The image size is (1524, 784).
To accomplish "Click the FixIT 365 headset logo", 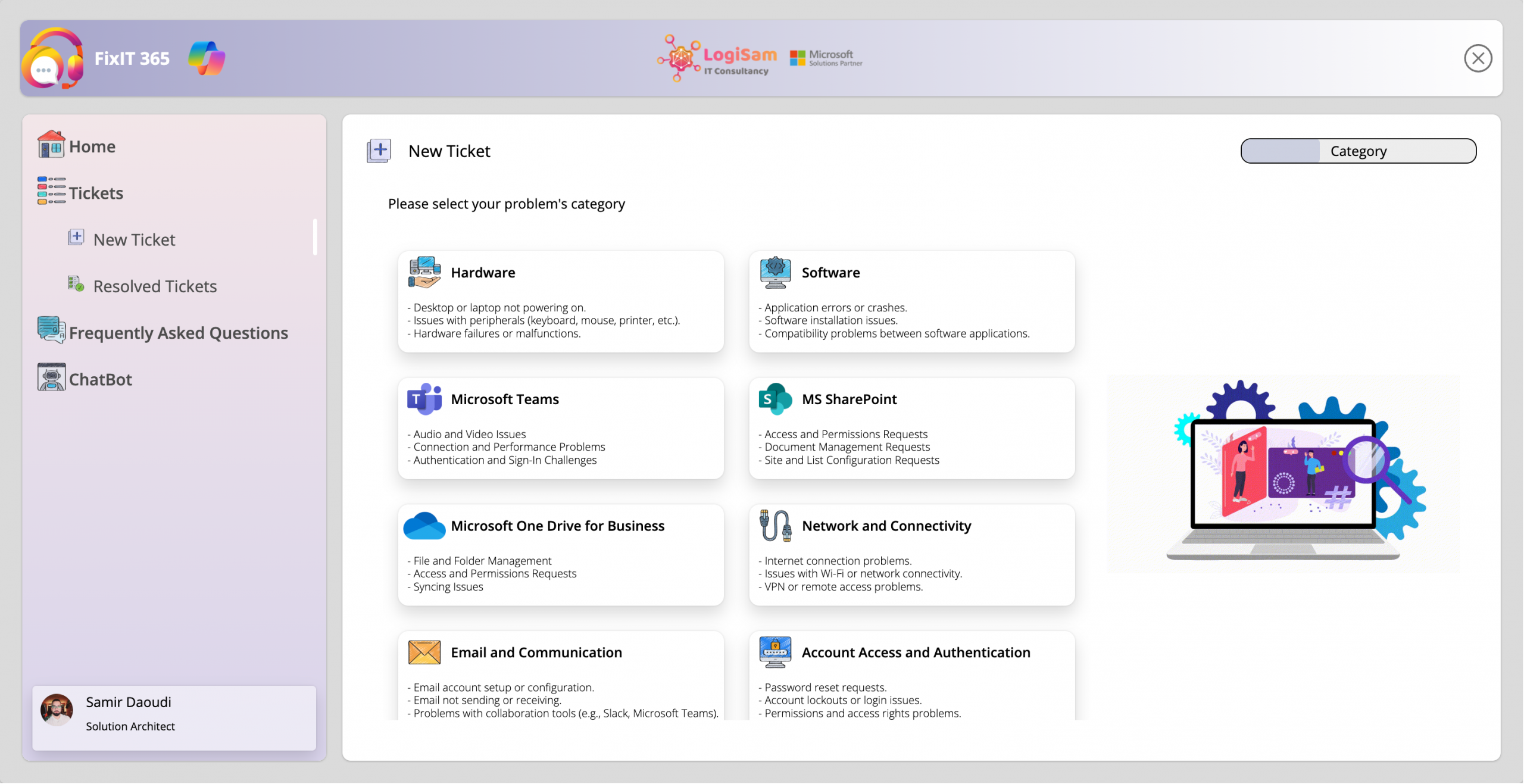I will [x=52, y=58].
